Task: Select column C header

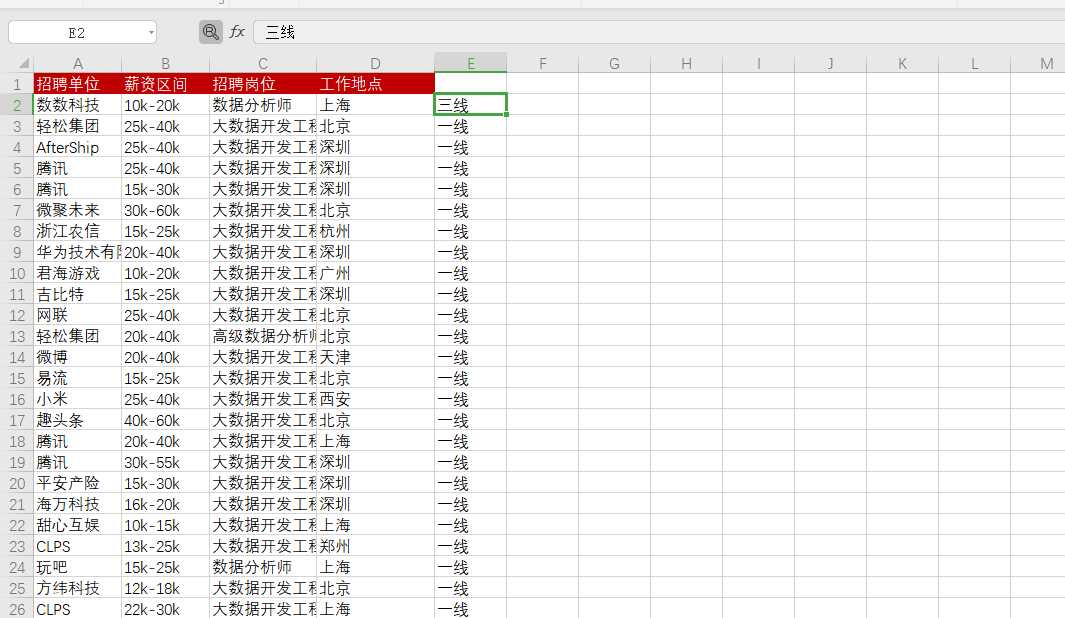Action: tap(263, 63)
